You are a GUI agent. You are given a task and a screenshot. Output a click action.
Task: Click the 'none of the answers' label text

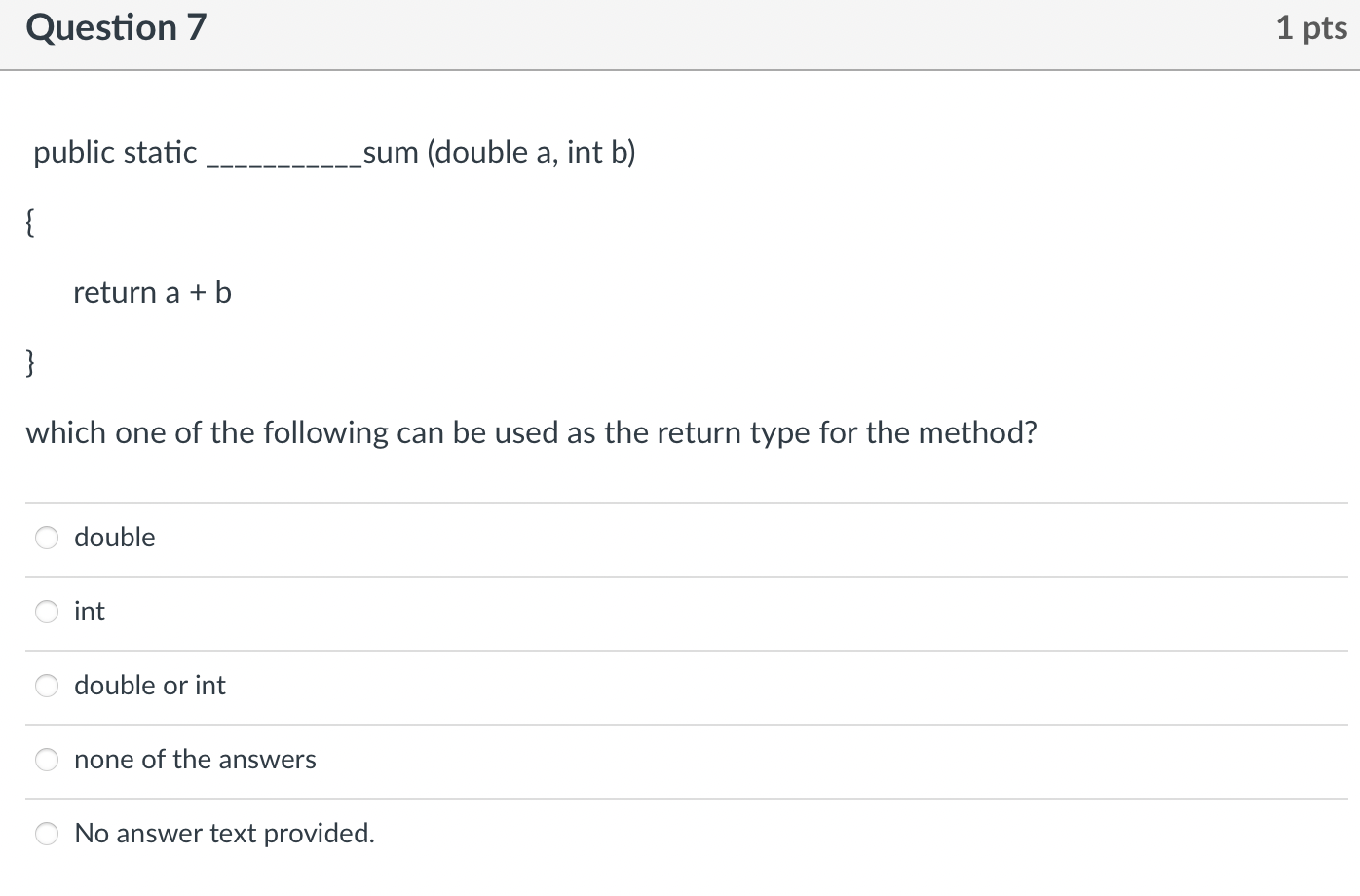(x=195, y=760)
